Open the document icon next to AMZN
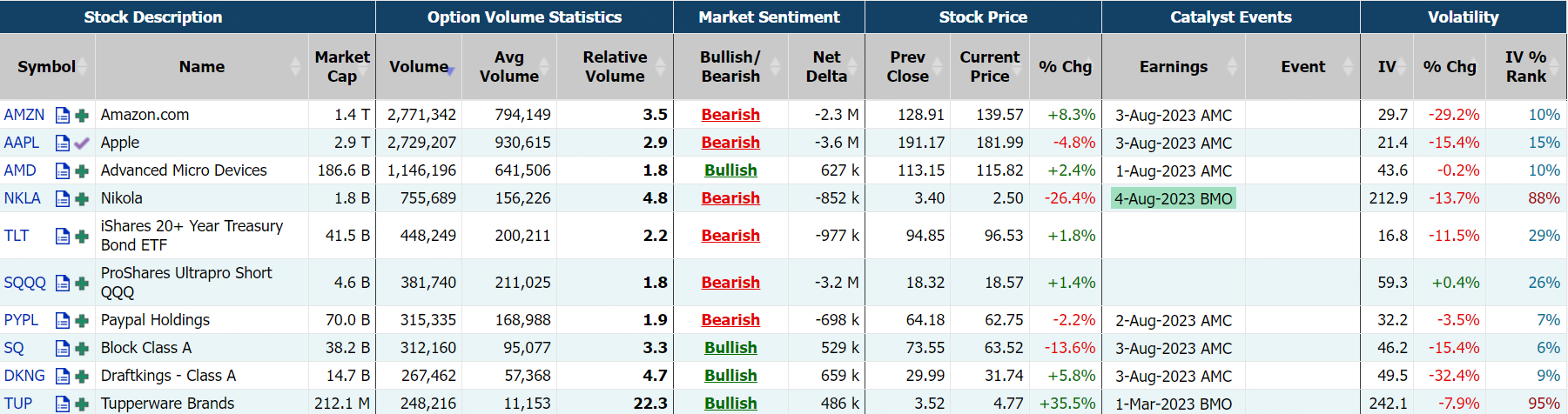Viewport: 1568px width, 414px height. point(62,115)
